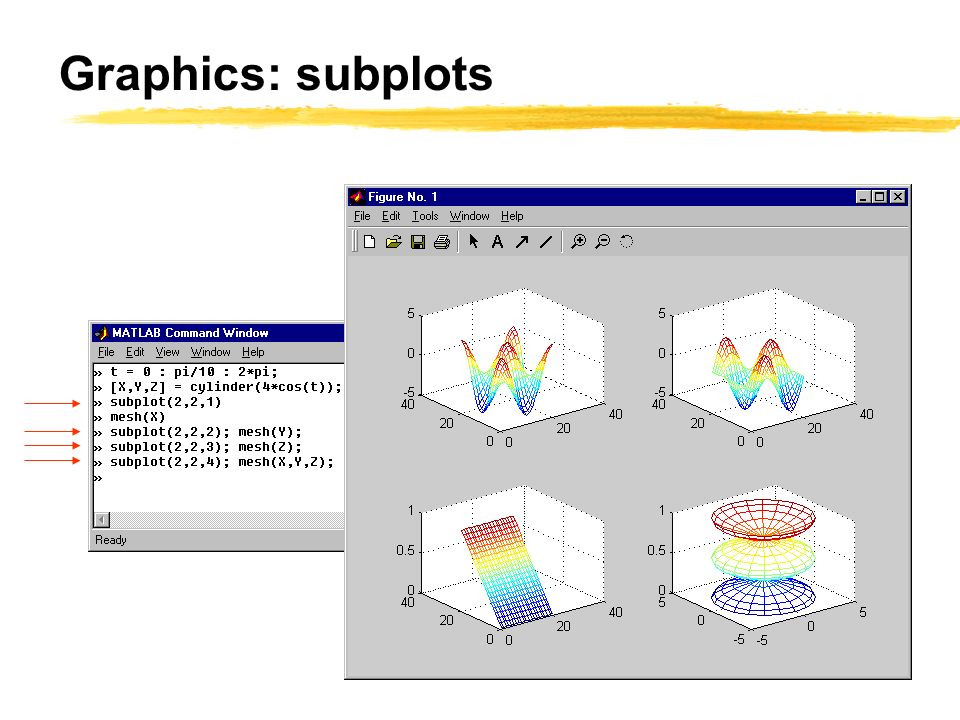Select the Insert Line tool
Image resolution: width=960 pixels, height=720 pixels.
pos(546,242)
